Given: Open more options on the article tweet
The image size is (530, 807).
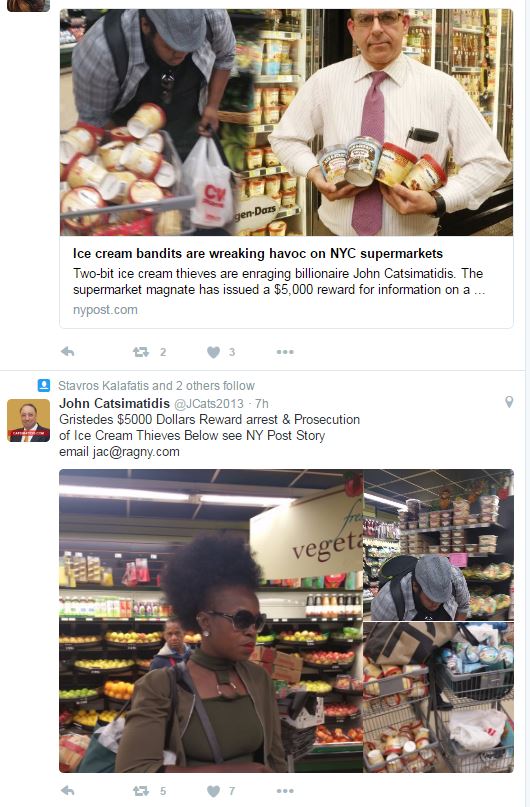Looking at the screenshot, I should coord(285,352).
